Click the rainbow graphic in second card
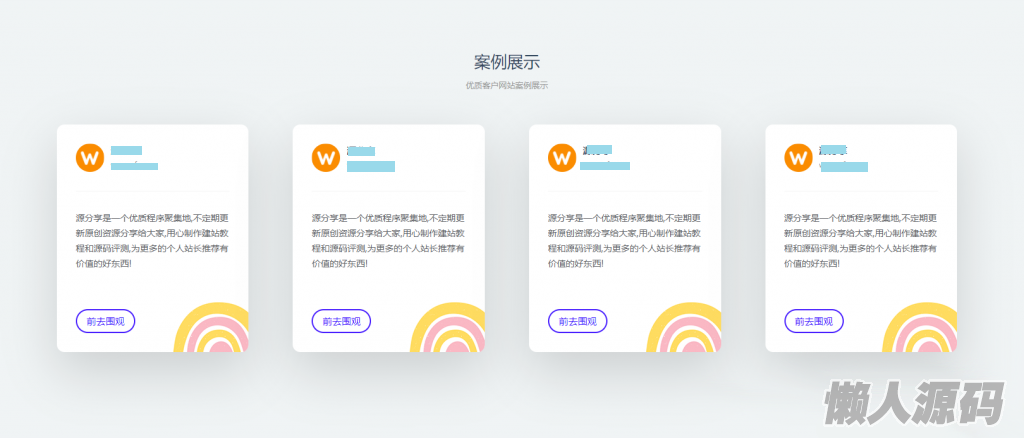This screenshot has width=1024, height=438. click(x=448, y=327)
